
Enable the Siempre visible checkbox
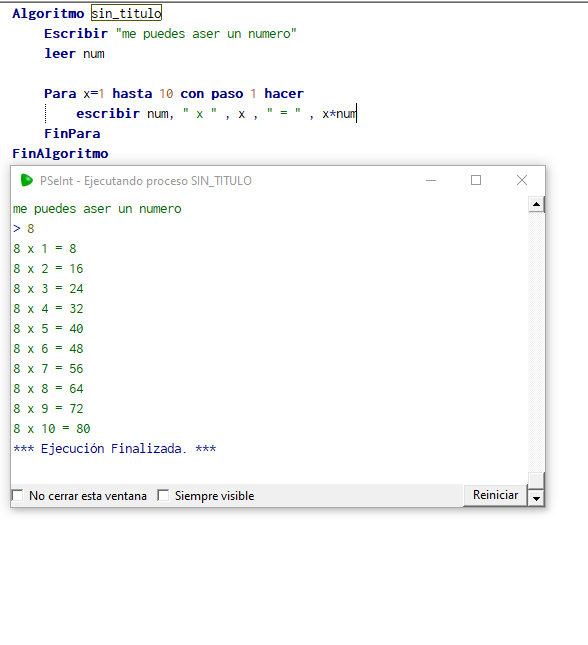click(x=163, y=495)
